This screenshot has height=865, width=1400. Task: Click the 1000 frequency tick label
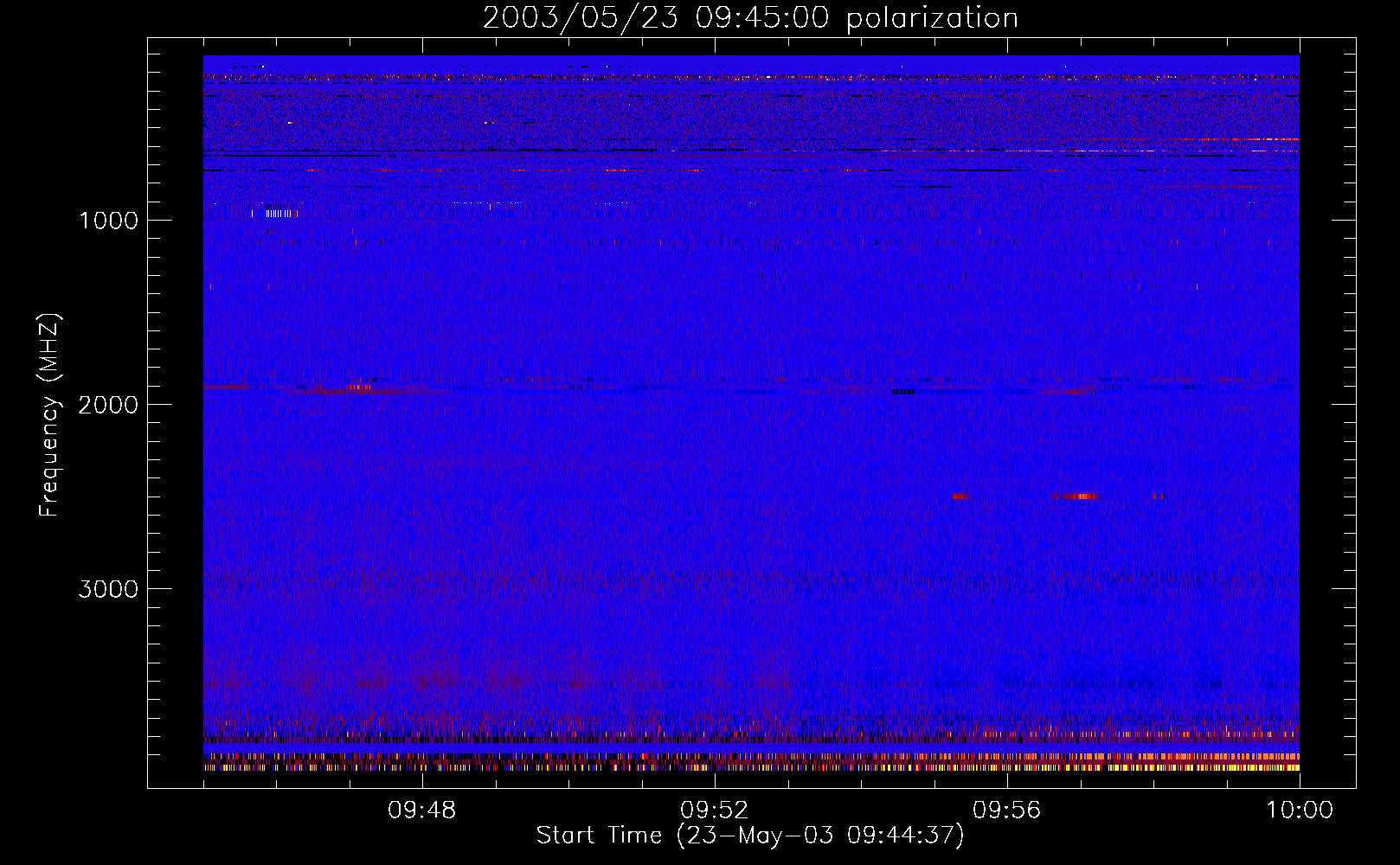point(108,221)
